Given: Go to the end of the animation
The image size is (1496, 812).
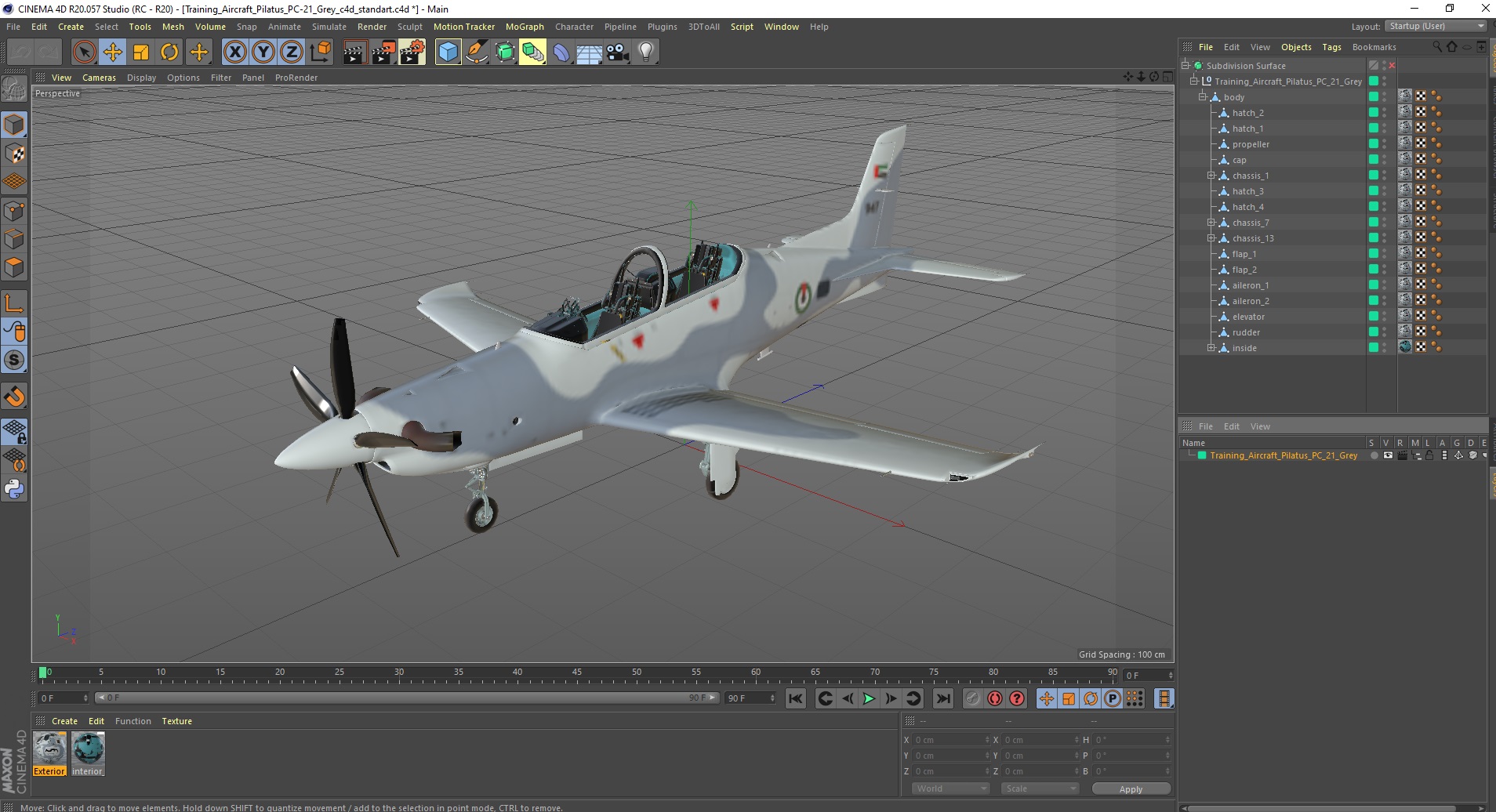Looking at the screenshot, I should [x=943, y=698].
